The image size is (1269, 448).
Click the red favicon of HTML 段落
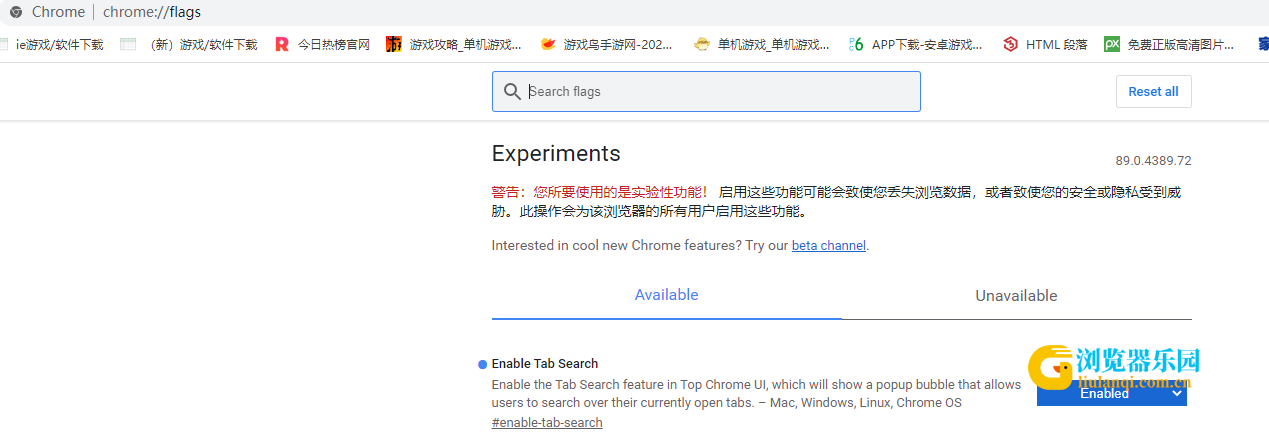(x=1010, y=44)
